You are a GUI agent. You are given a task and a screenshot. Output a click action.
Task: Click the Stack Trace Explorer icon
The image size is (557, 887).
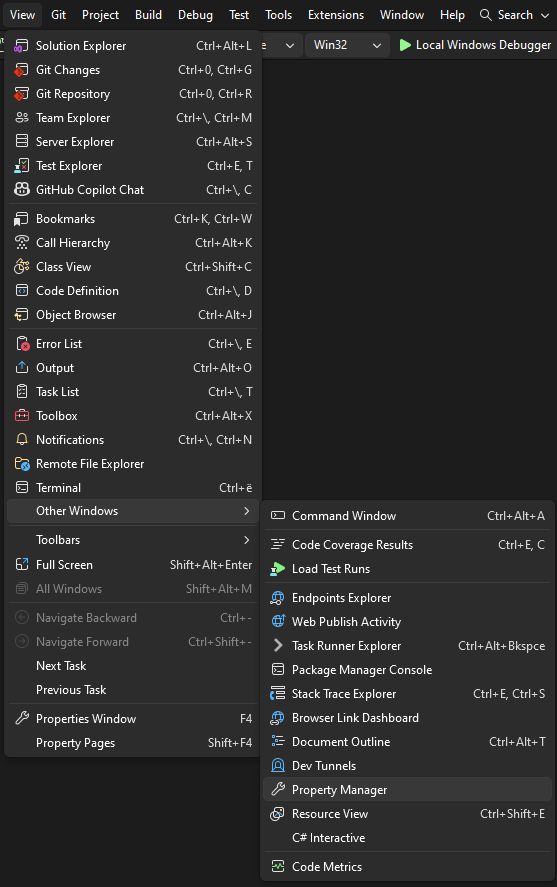[278, 694]
